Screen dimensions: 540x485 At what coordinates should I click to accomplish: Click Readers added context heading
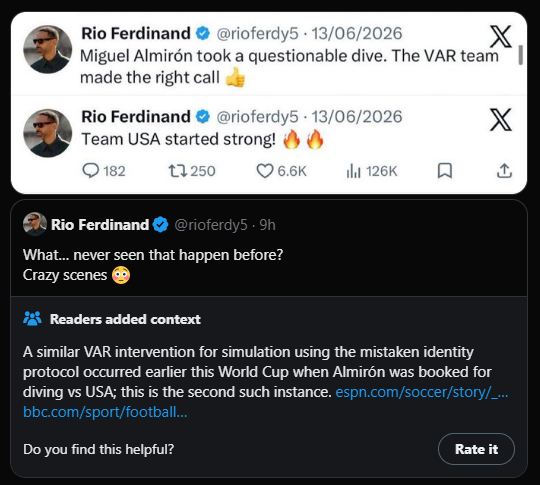[125, 319]
